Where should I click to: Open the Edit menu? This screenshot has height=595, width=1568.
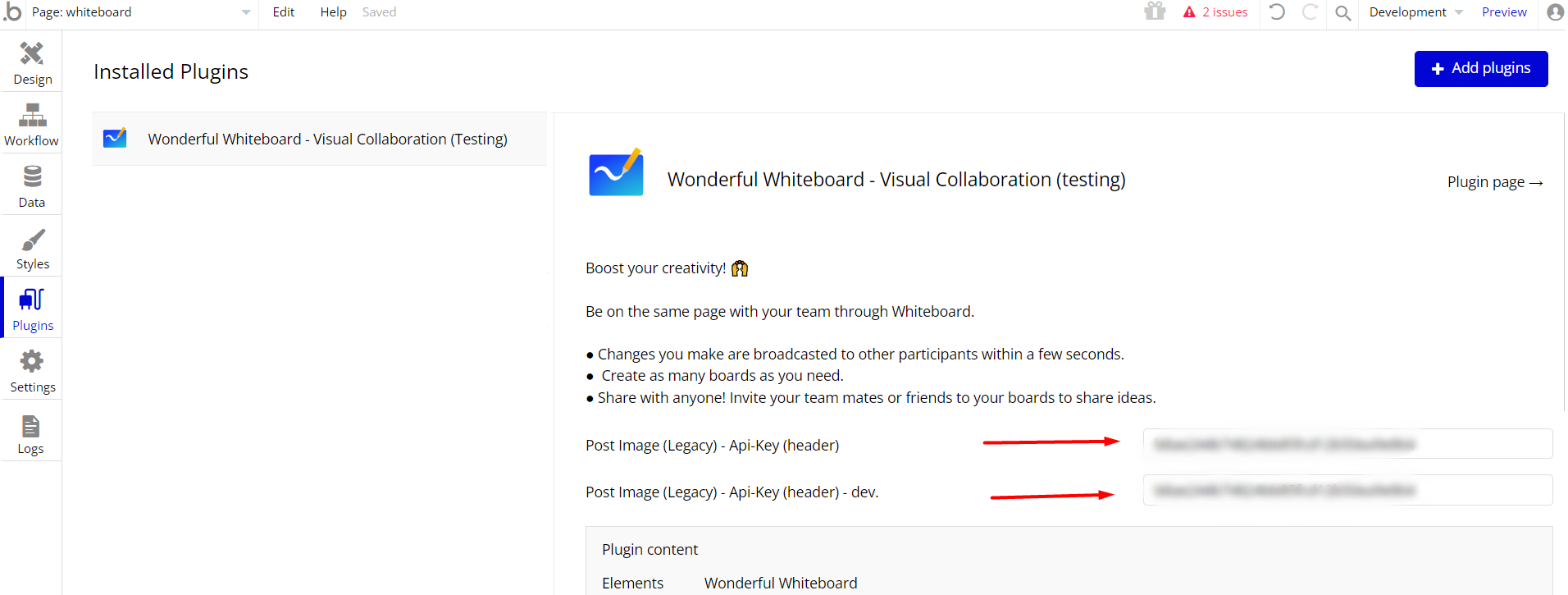284,12
